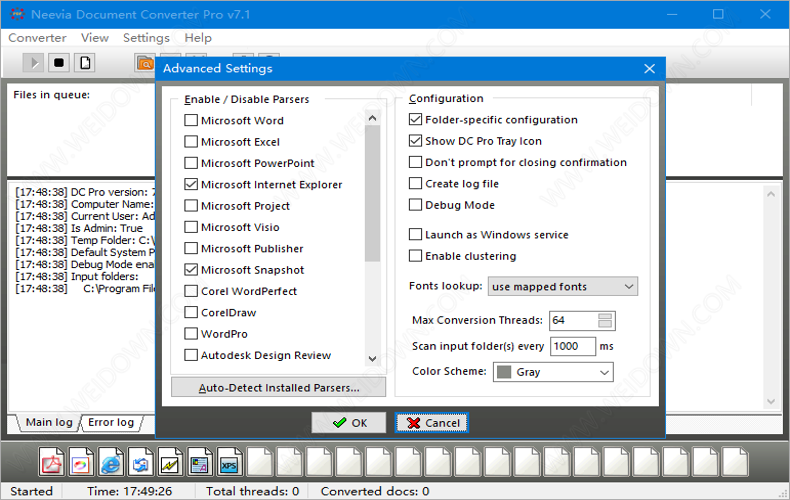Image resolution: width=790 pixels, height=500 pixels.
Task: Enable the Microsoft Excel parser
Action: point(191,142)
